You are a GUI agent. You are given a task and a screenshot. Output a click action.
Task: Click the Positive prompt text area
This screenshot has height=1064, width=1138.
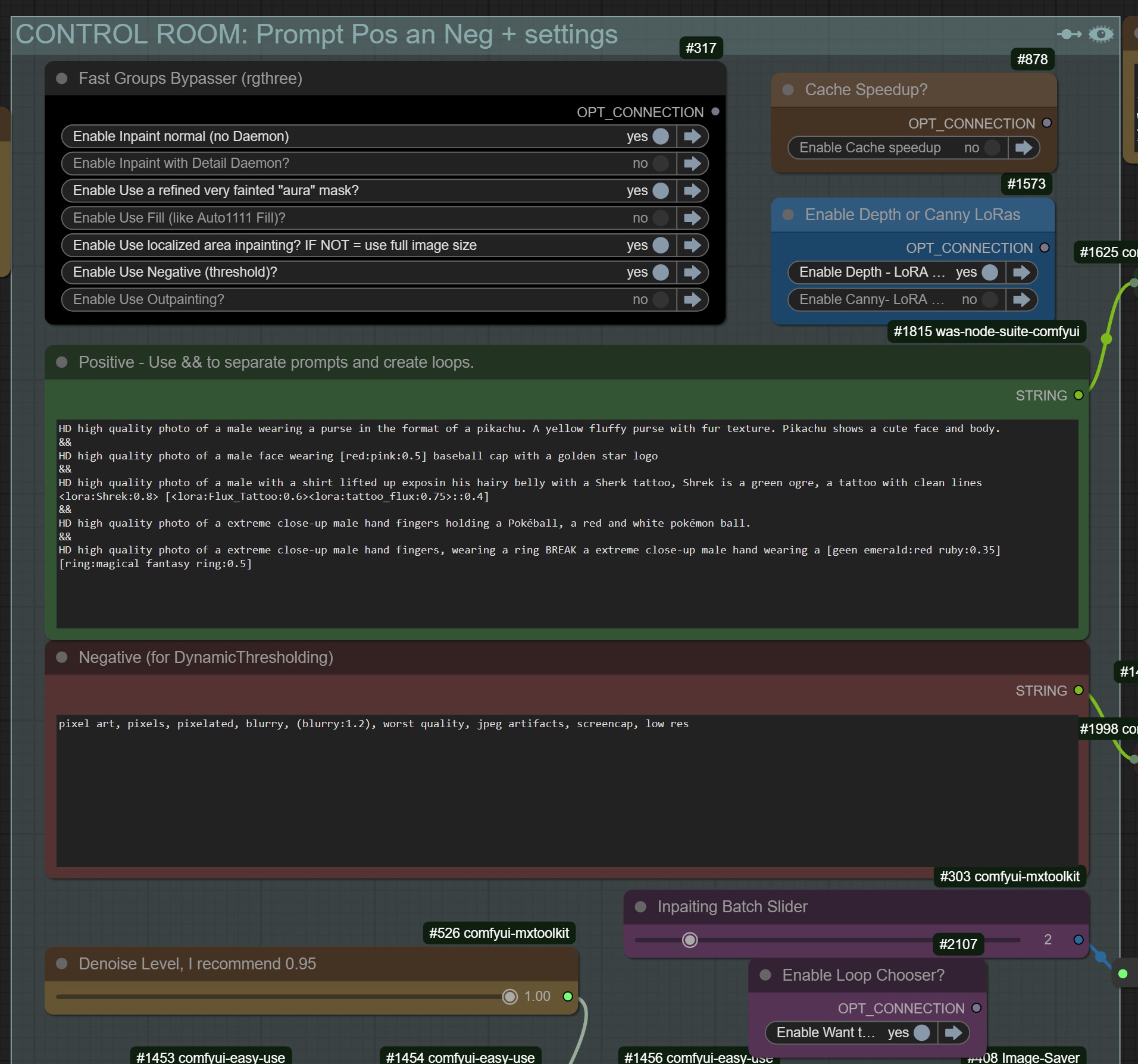click(x=567, y=524)
